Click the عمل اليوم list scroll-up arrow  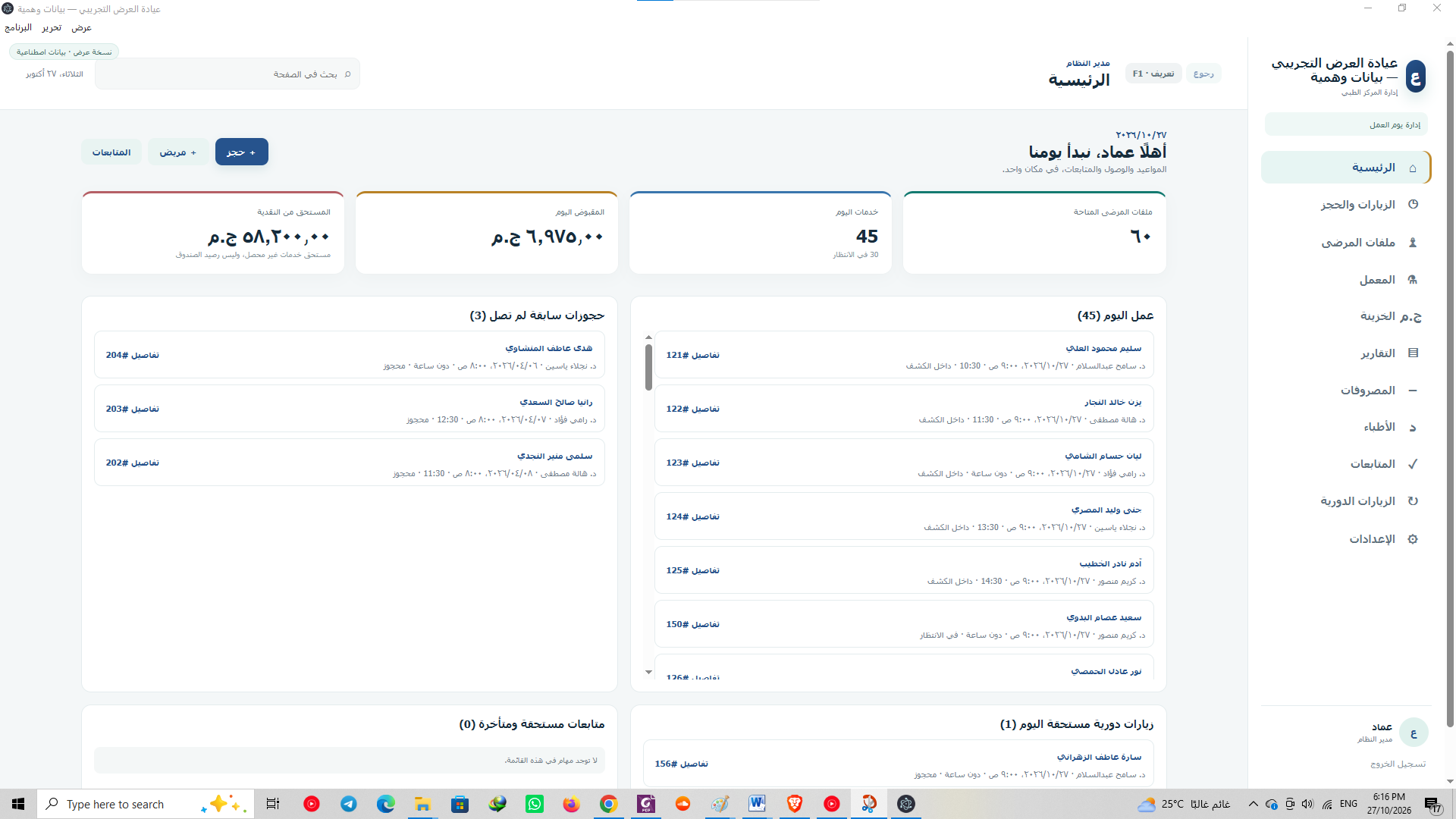coord(648,337)
